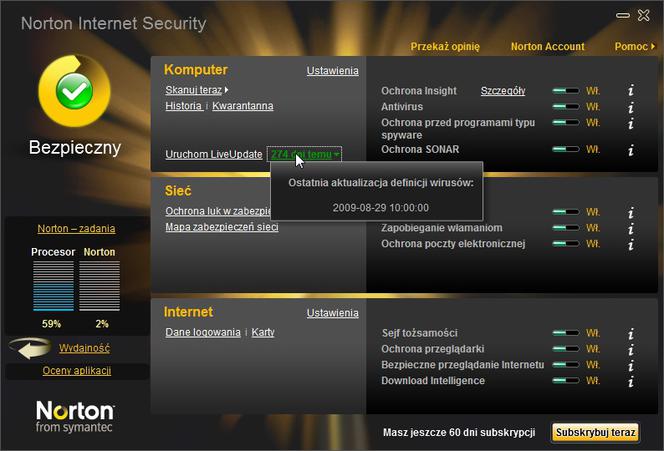664x451 pixels.
Task: Toggle Sejf tożsamości switch
Action: click(x=566, y=333)
